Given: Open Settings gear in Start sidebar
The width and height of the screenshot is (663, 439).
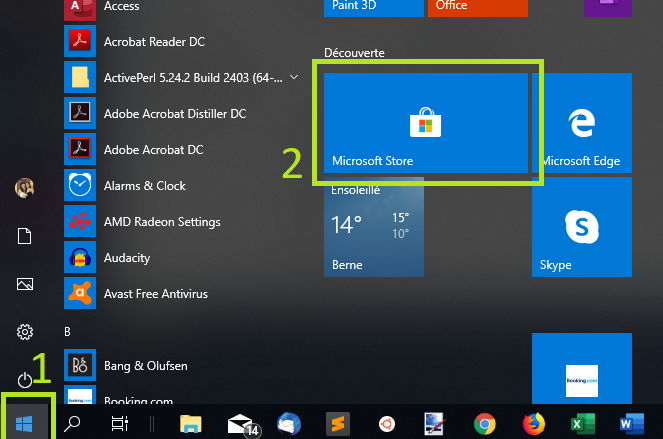Looking at the screenshot, I should pos(25,332).
